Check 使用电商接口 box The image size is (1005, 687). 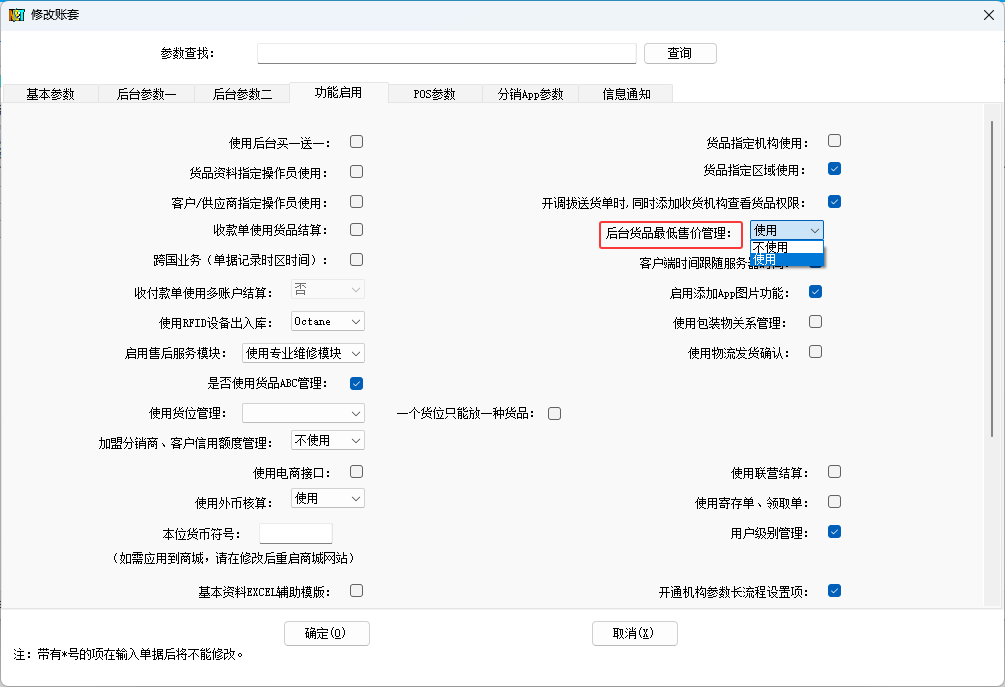356,472
